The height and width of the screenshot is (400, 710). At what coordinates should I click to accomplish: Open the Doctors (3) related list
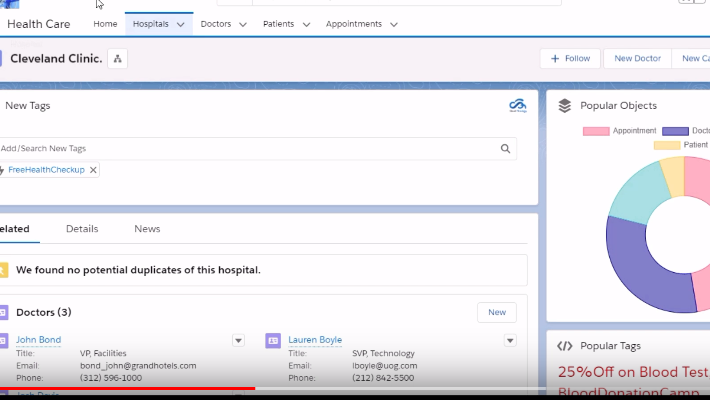tap(43, 313)
